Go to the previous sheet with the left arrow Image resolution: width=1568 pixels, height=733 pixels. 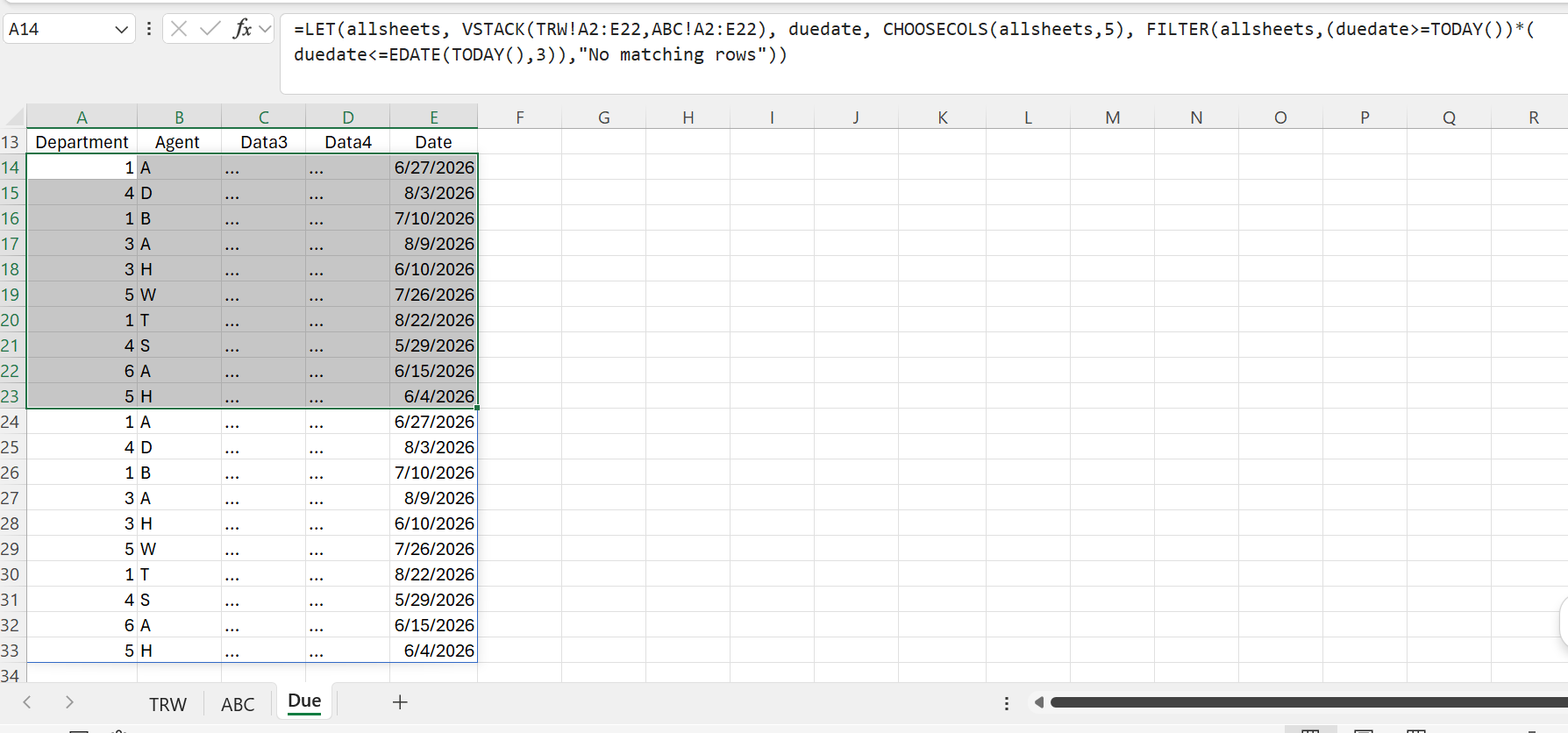pyautogui.click(x=27, y=702)
